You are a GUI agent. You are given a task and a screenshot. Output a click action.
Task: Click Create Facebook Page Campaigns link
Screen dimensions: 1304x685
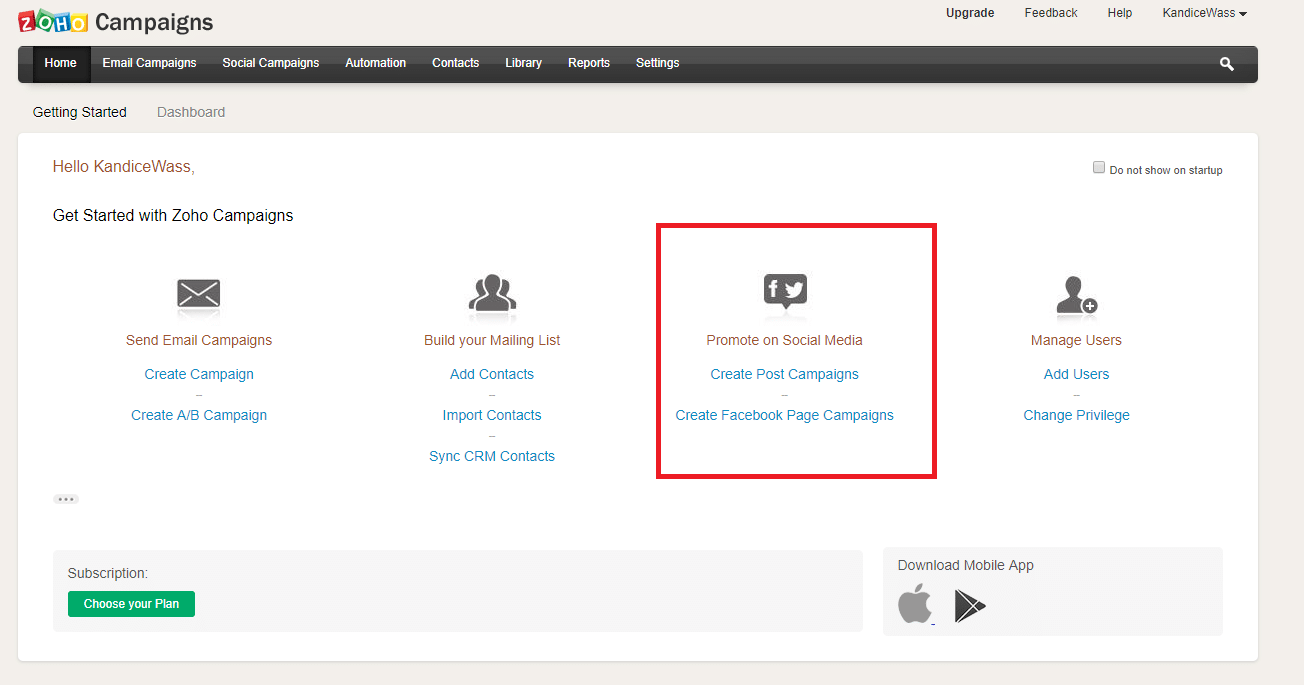pyautogui.click(x=785, y=415)
